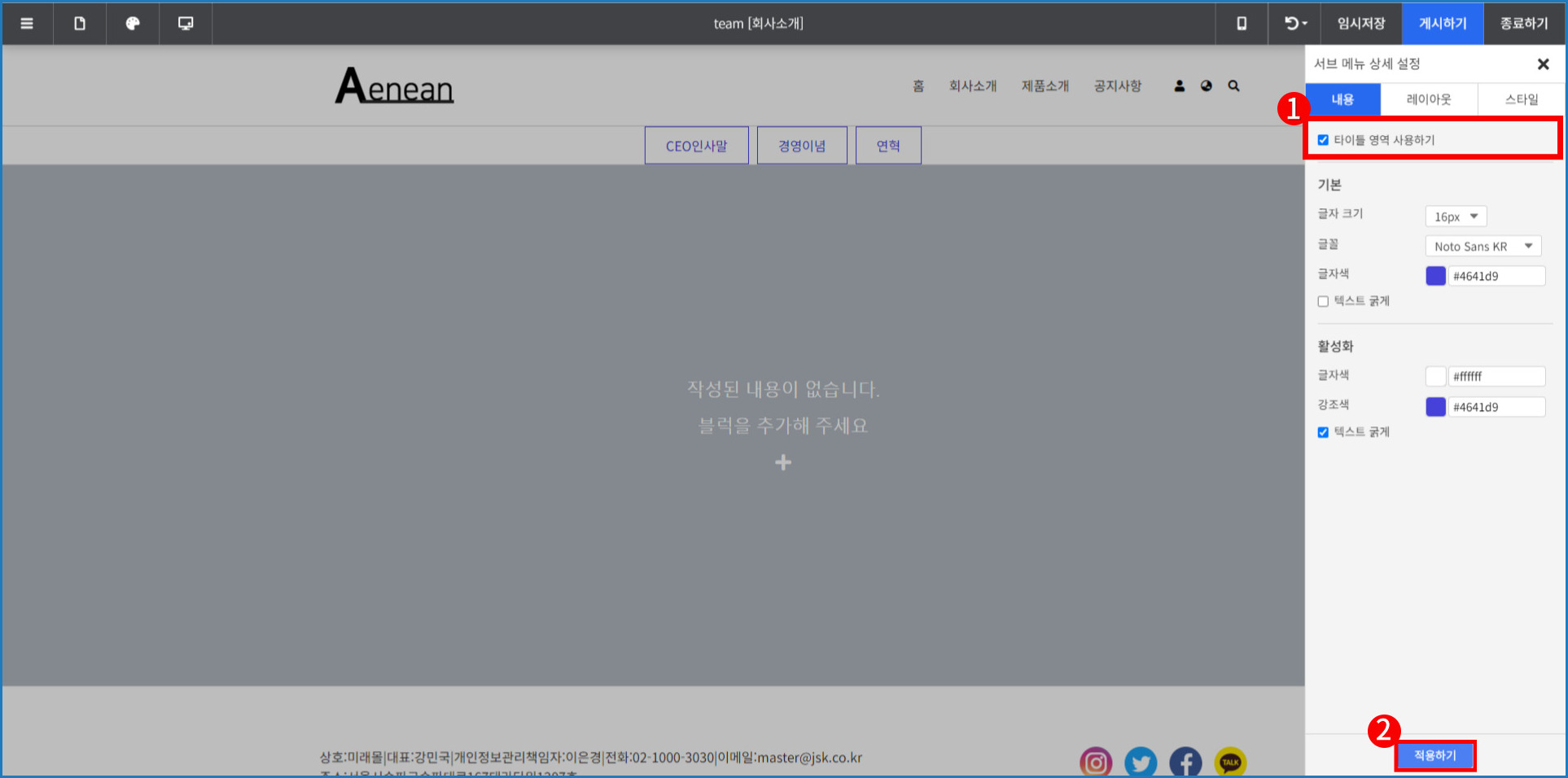Uncheck 텍스트 굵게 under the 활성화 section
Screen dimensions: 1568x778
click(x=1323, y=432)
